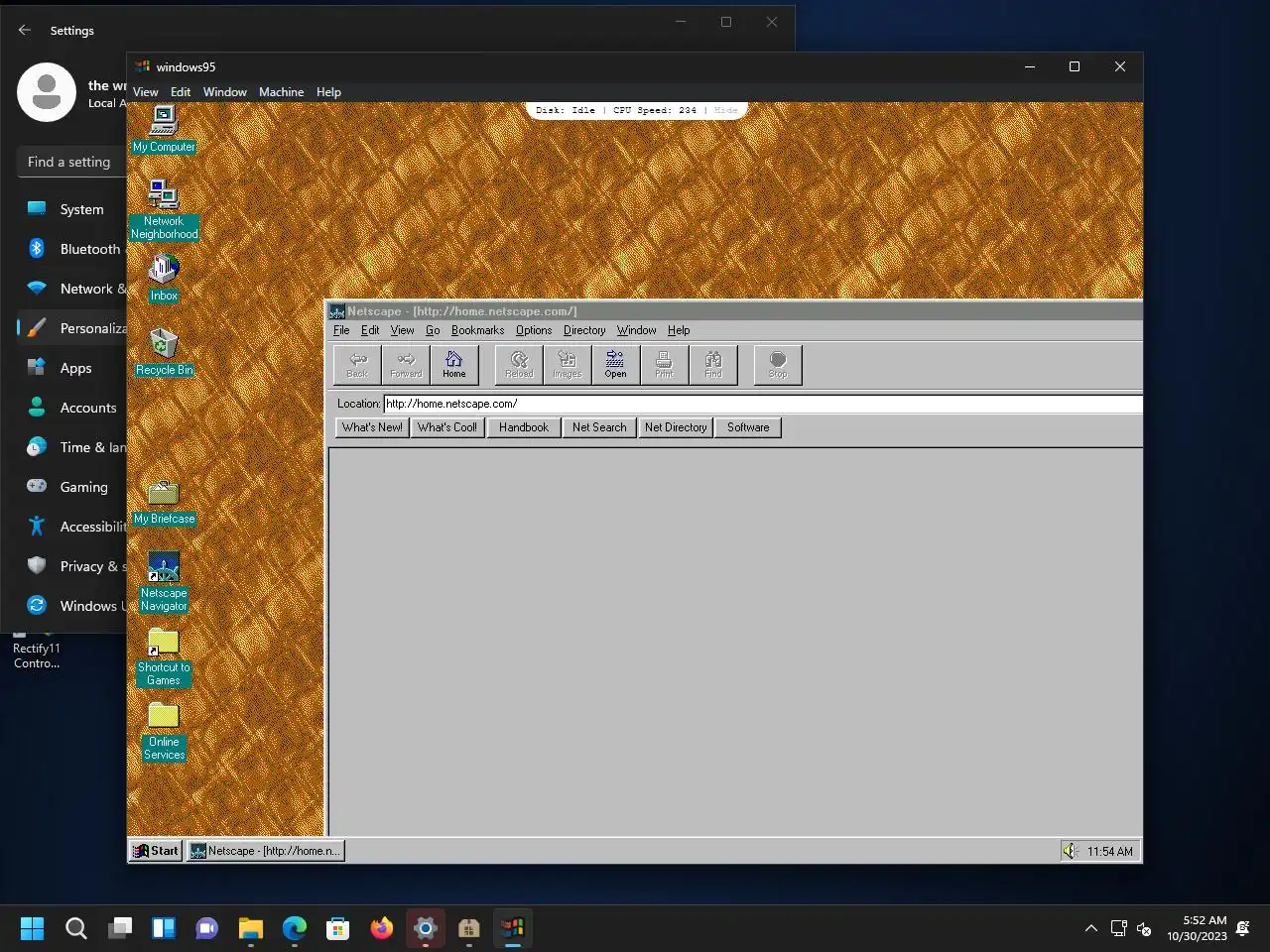Click the Images toolbar button in Netscape
The width and height of the screenshot is (1270, 952).
pyautogui.click(x=568, y=364)
